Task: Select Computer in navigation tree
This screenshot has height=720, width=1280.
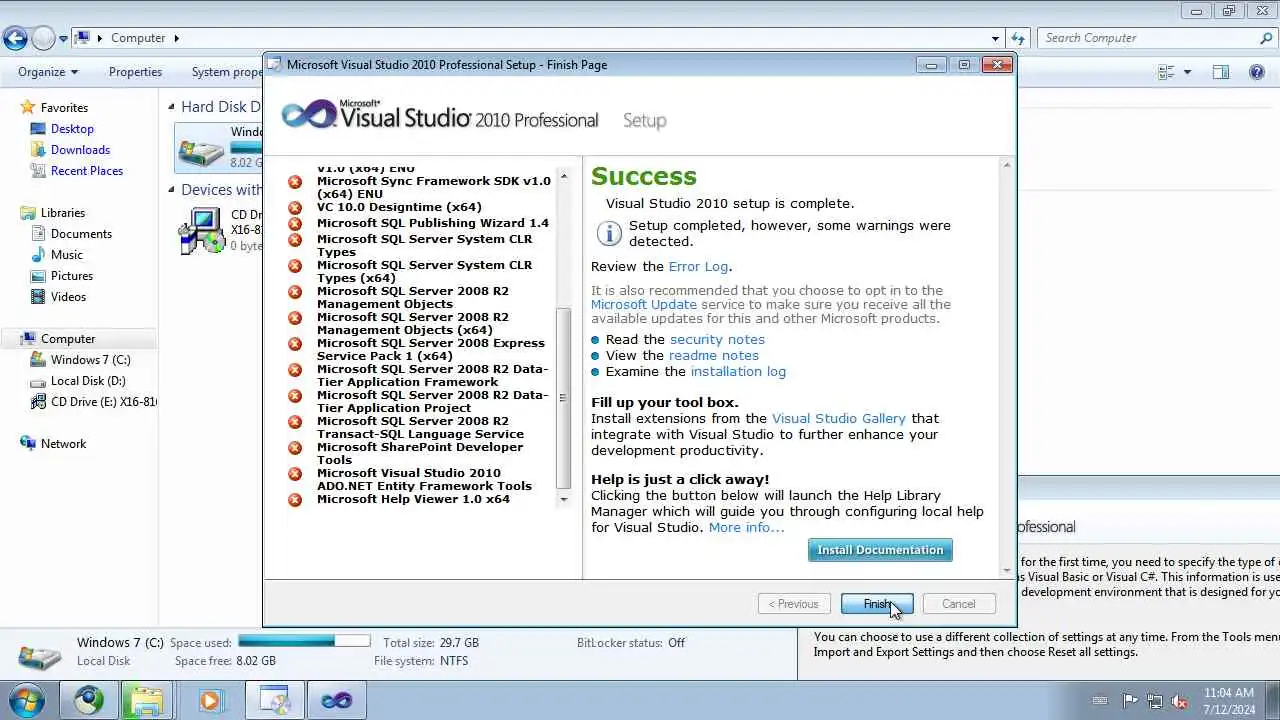Action: (68, 339)
